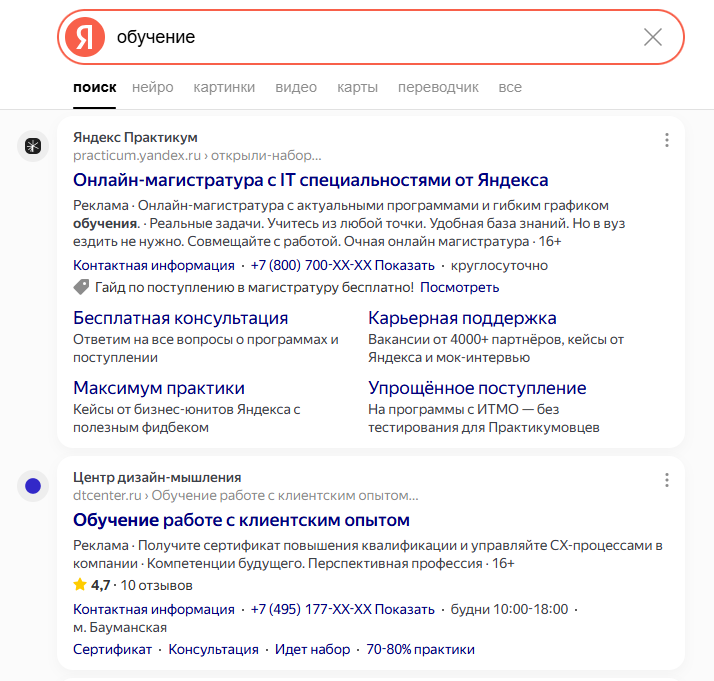714x681 pixels.
Task: Click the Яндекс Практикум site name
Action: click(135, 137)
